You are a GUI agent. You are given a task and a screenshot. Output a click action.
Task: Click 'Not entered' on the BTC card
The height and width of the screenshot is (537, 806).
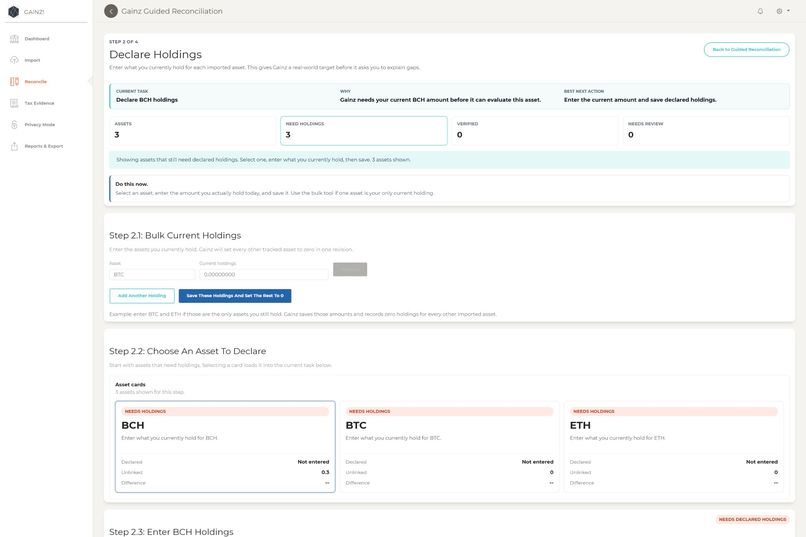pos(537,462)
